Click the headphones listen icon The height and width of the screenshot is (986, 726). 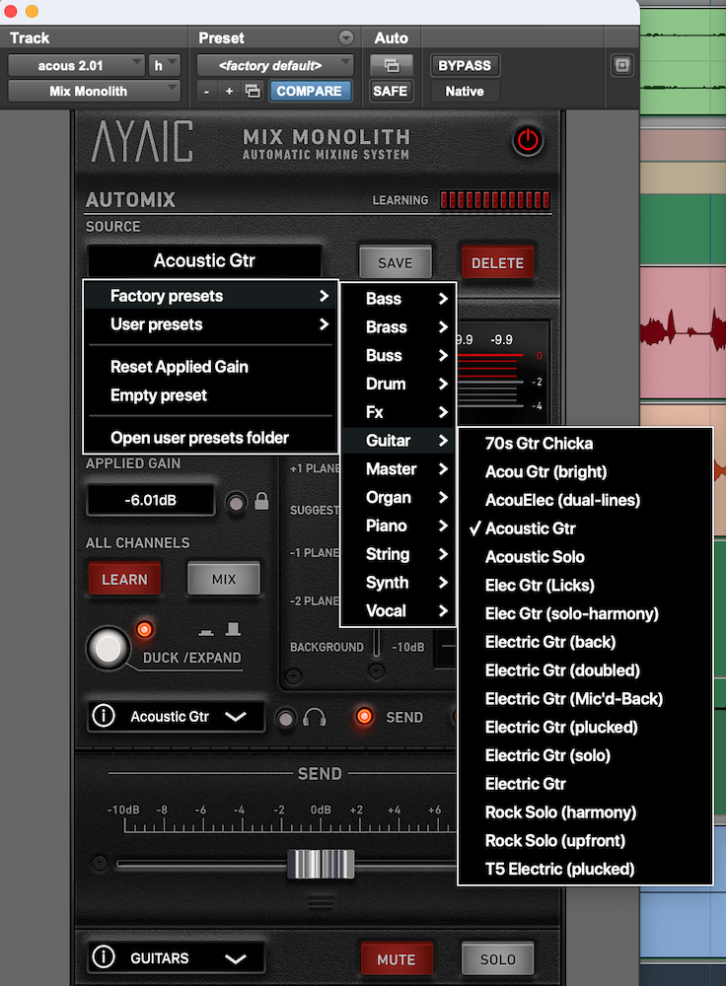coord(314,717)
